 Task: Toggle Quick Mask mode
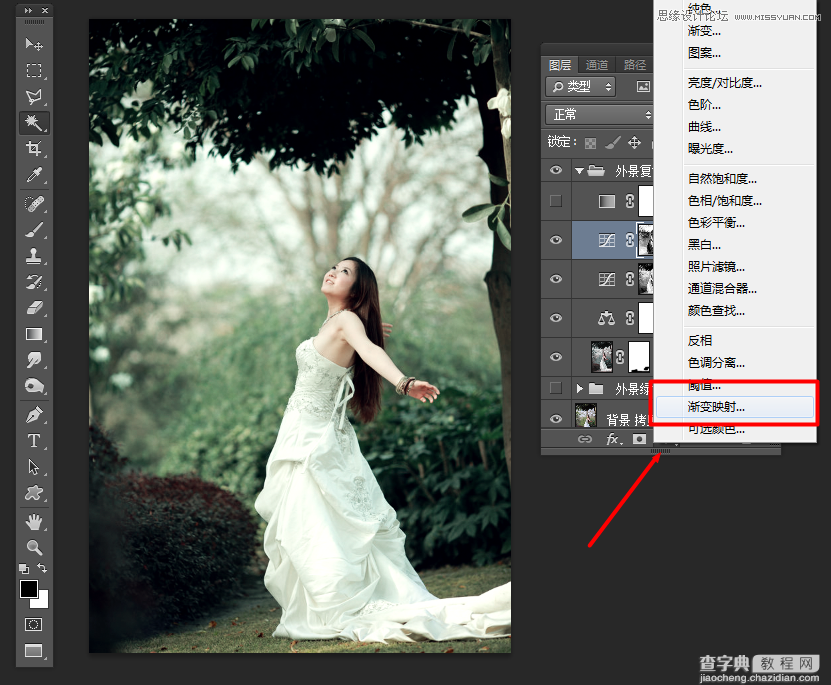33,624
